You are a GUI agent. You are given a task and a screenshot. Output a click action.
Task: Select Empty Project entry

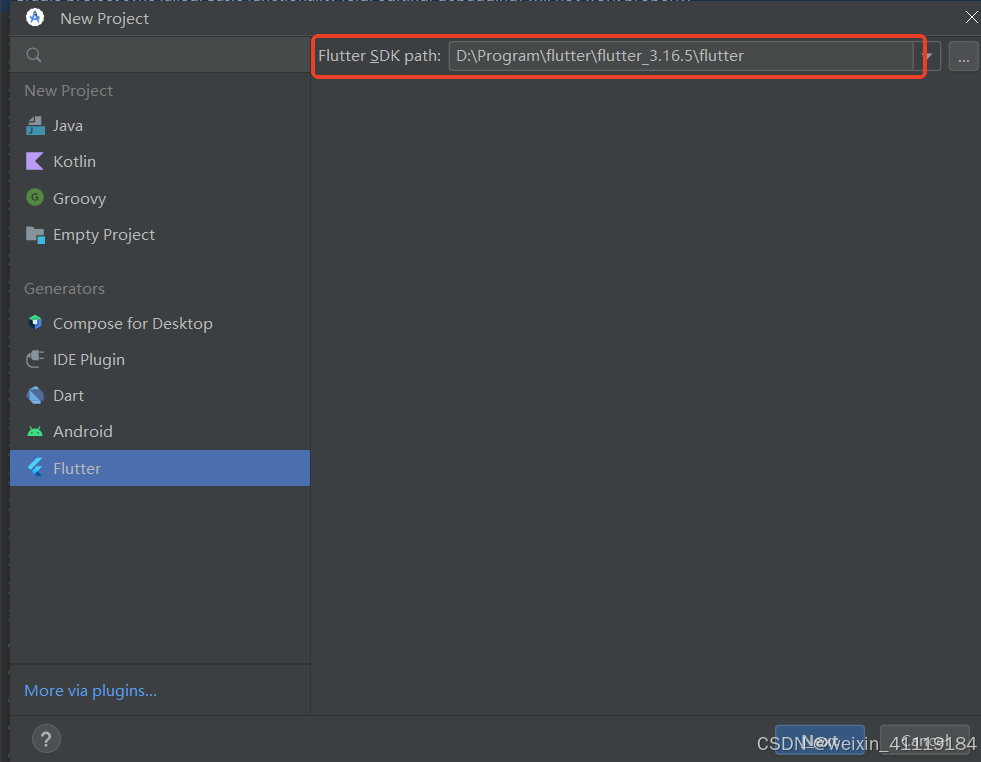coord(160,235)
